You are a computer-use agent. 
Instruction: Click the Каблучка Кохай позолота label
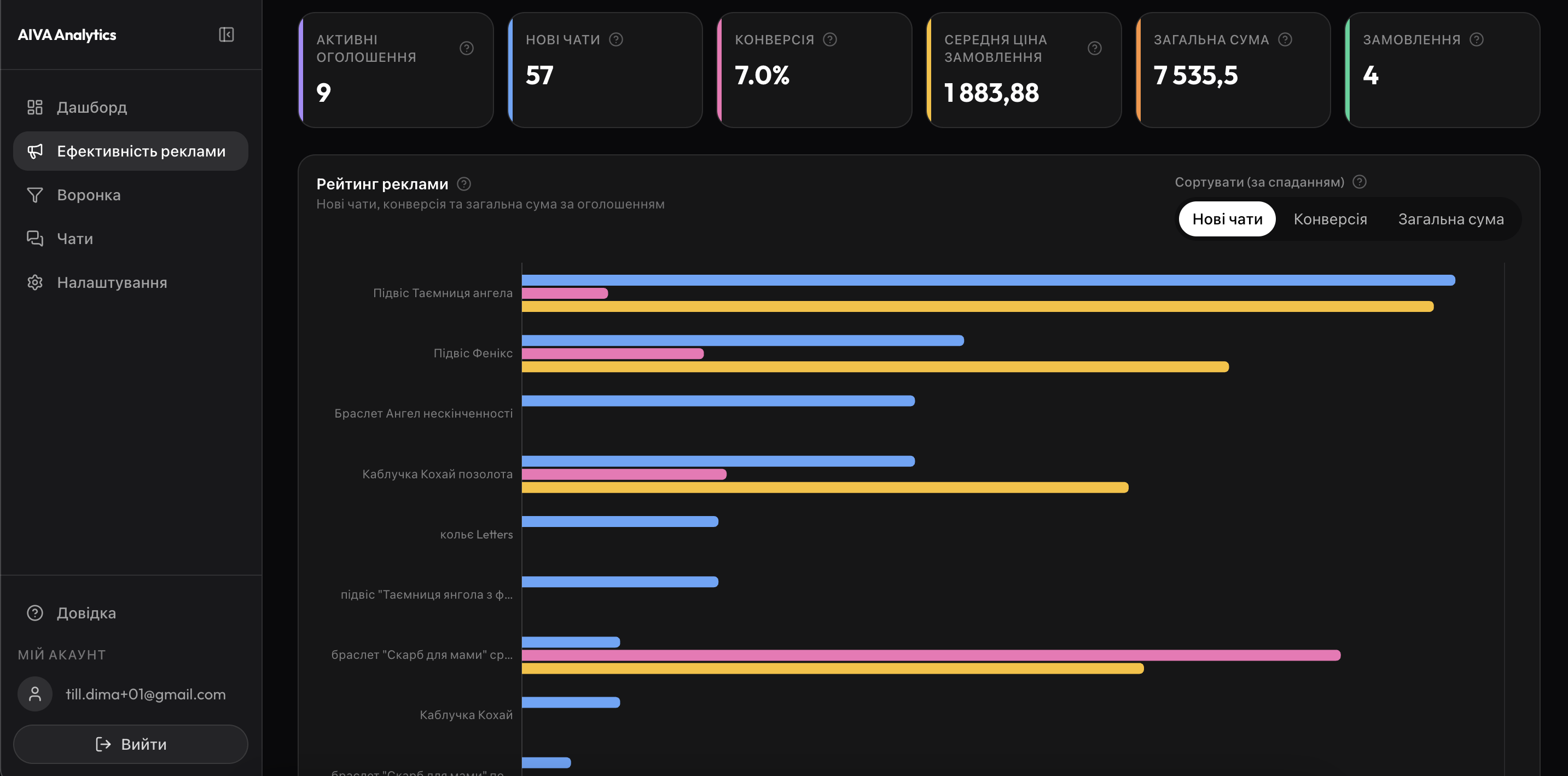click(x=438, y=474)
